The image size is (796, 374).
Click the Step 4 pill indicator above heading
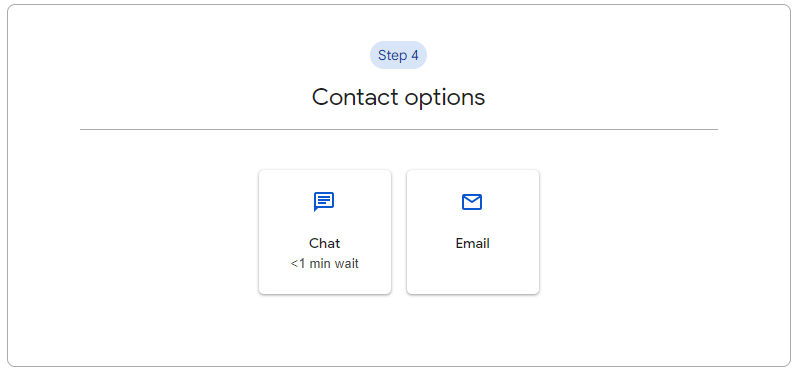[x=398, y=55]
